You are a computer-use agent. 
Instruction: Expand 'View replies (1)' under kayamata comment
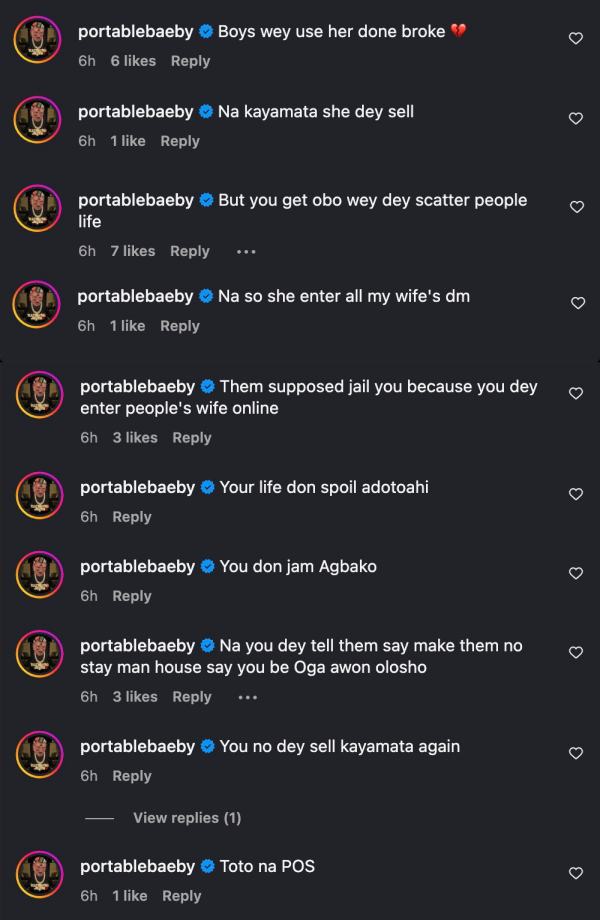click(x=187, y=818)
